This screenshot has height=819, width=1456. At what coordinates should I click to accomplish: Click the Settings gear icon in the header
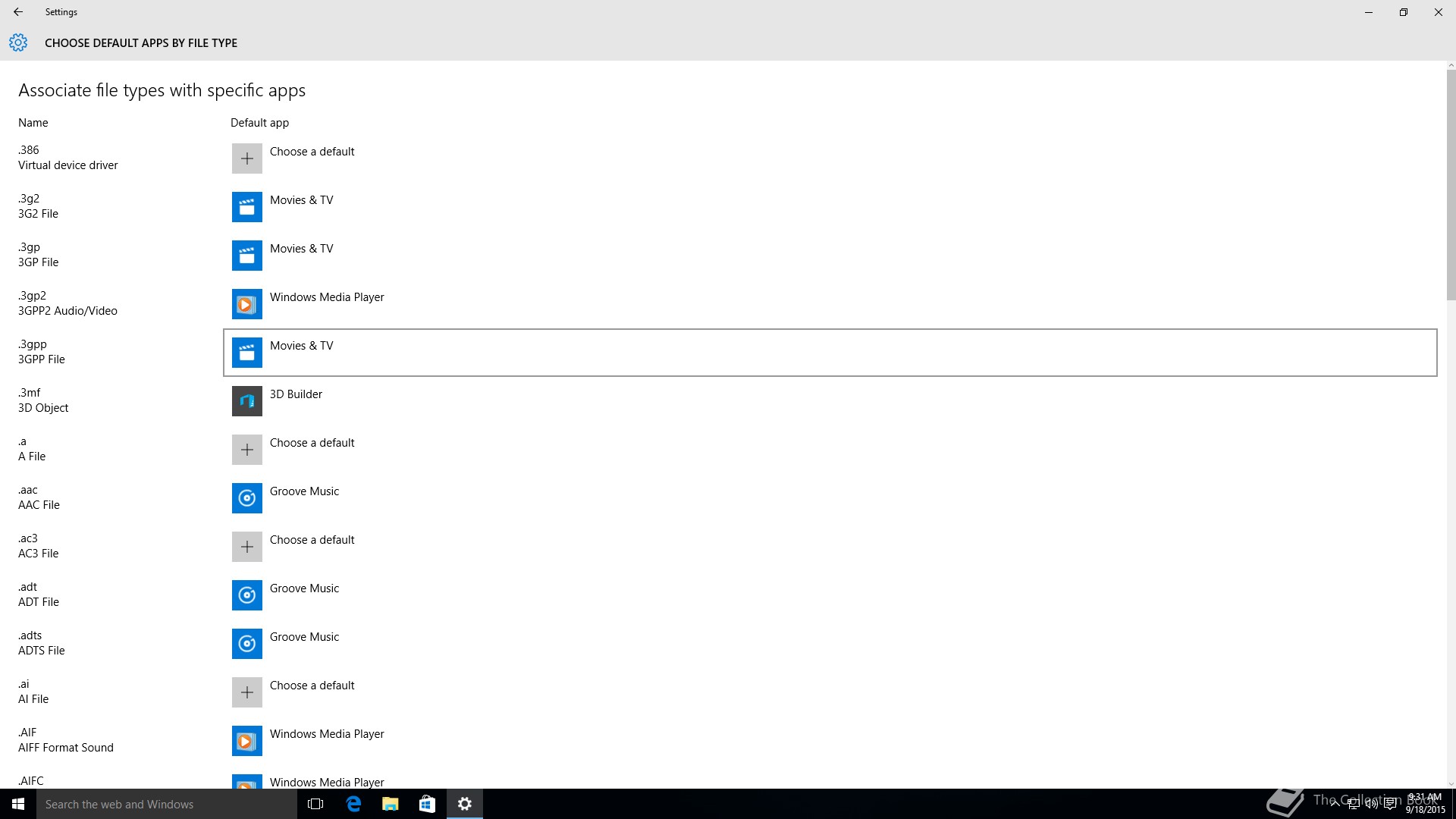click(x=18, y=42)
